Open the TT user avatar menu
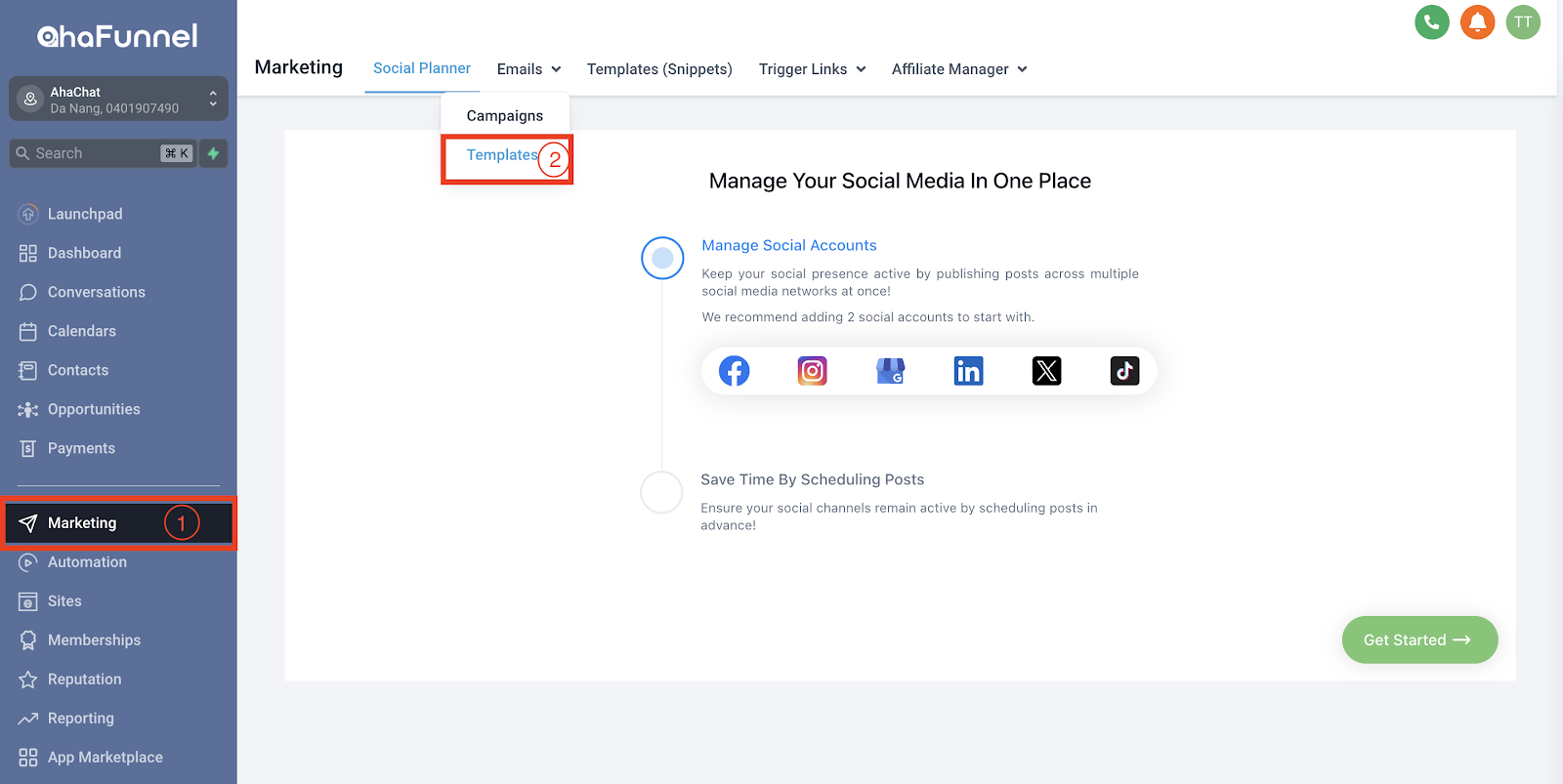Image resolution: width=1563 pixels, height=784 pixels. click(1523, 22)
